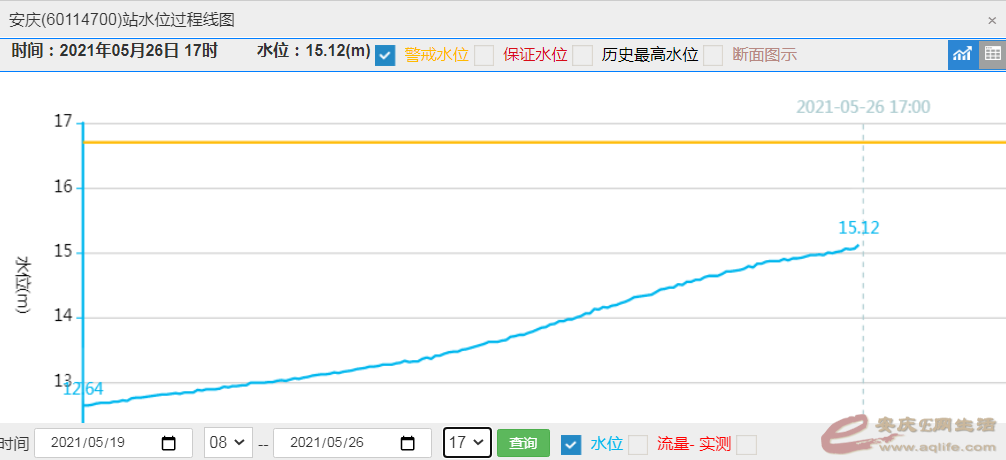Uncheck the checkbox before 警戒水位
This screenshot has width=1006, height=460.
click(385, 55)
